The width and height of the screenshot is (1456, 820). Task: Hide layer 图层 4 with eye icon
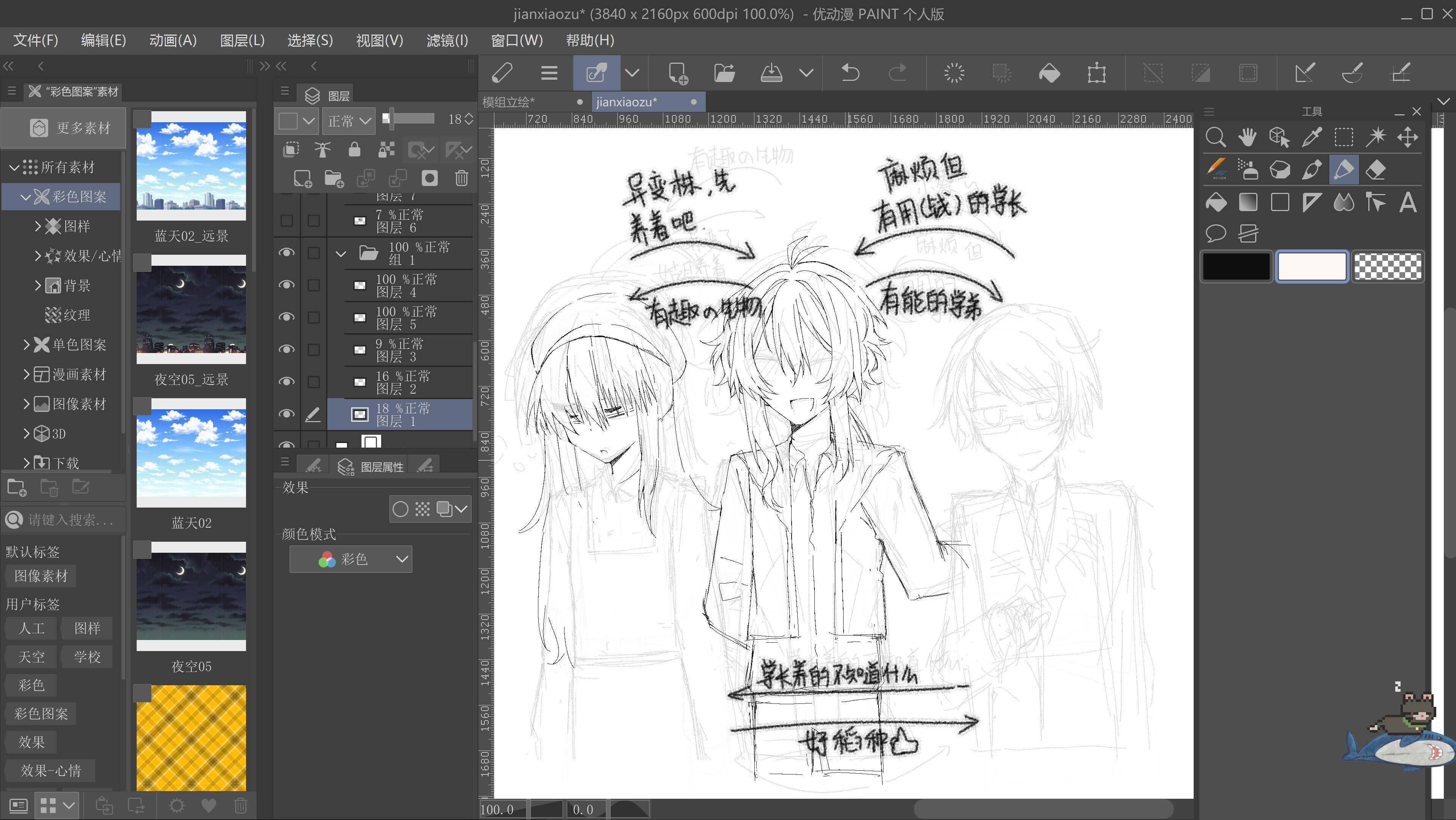287,285
